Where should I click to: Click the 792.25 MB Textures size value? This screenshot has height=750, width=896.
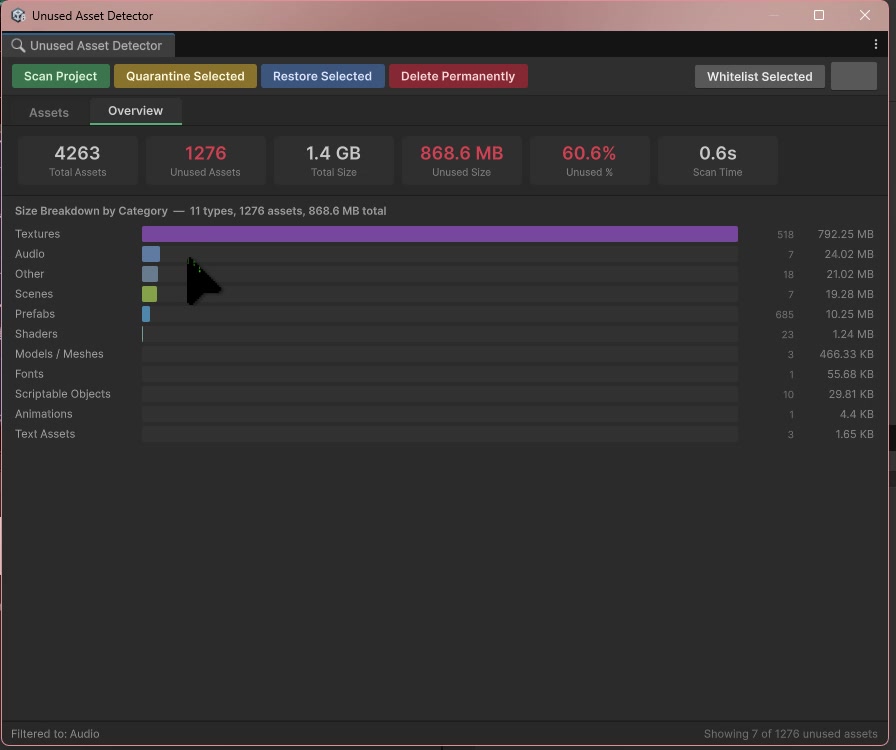pos(845,234)
